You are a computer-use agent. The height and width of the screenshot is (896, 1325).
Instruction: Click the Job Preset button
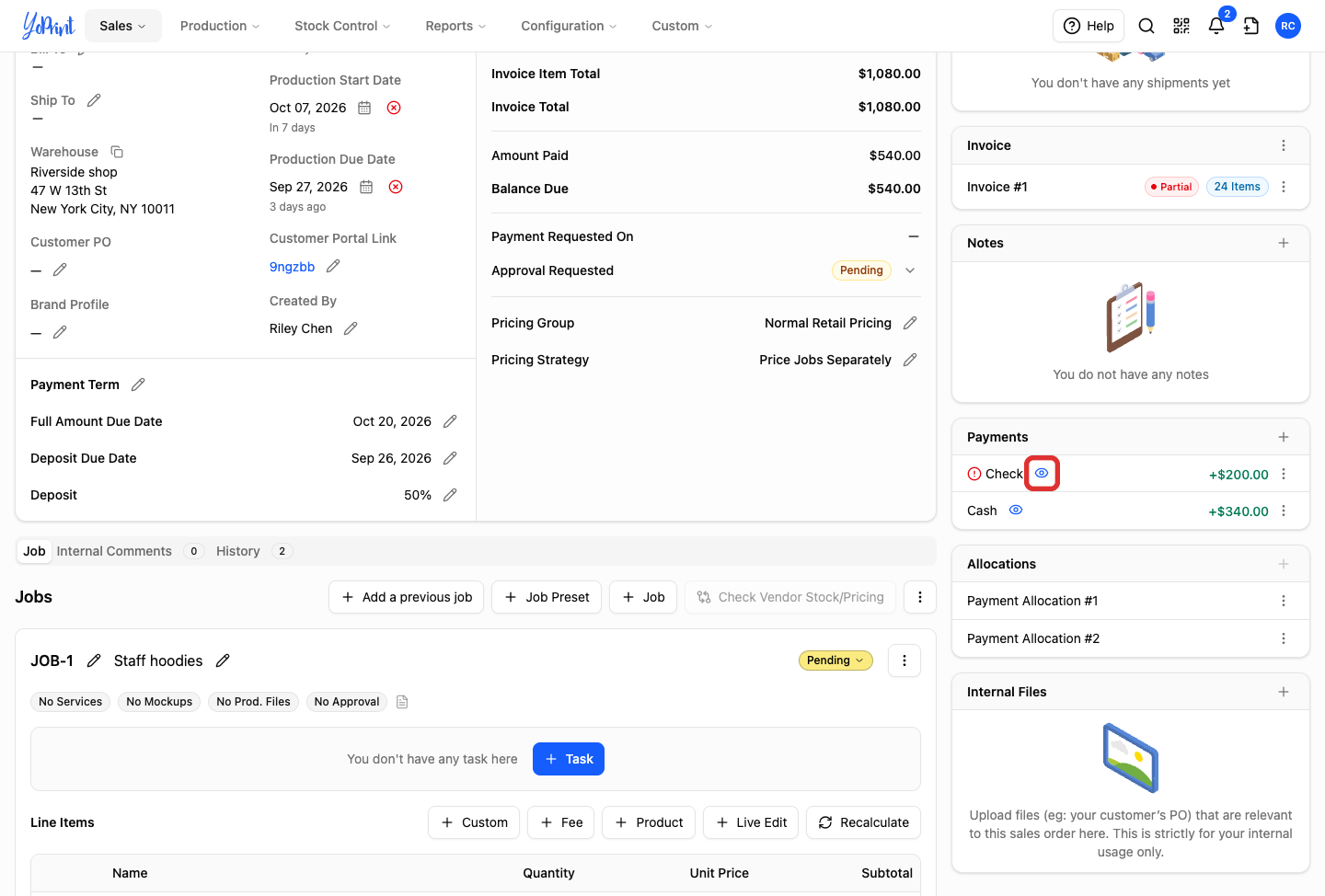547,597
